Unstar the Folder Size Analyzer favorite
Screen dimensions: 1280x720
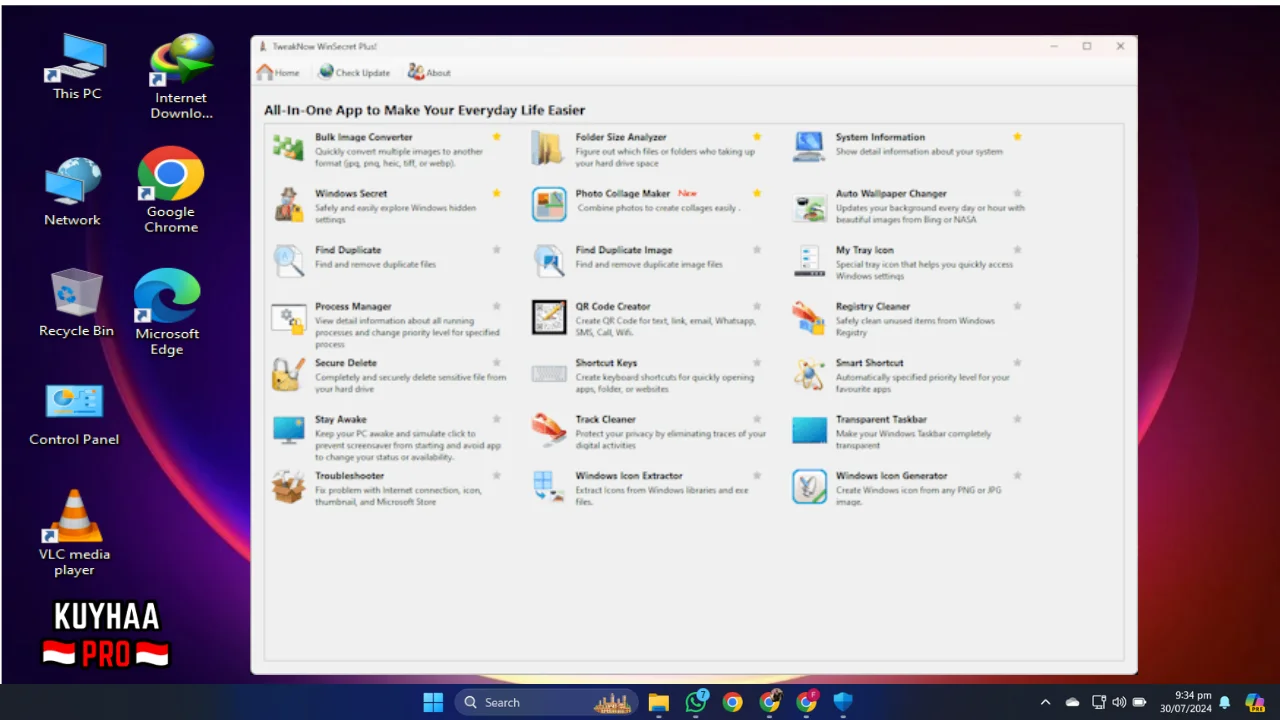click(x=757, y=136)
